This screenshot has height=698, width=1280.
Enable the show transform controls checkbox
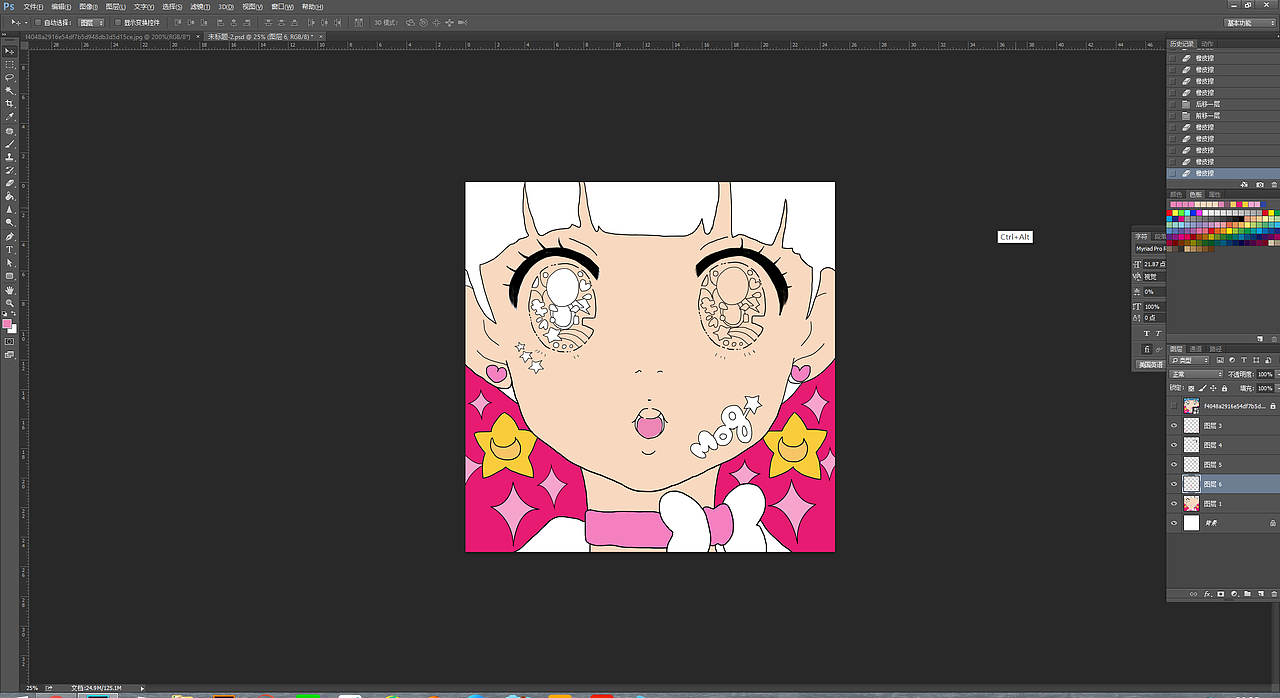pos(117,22)
